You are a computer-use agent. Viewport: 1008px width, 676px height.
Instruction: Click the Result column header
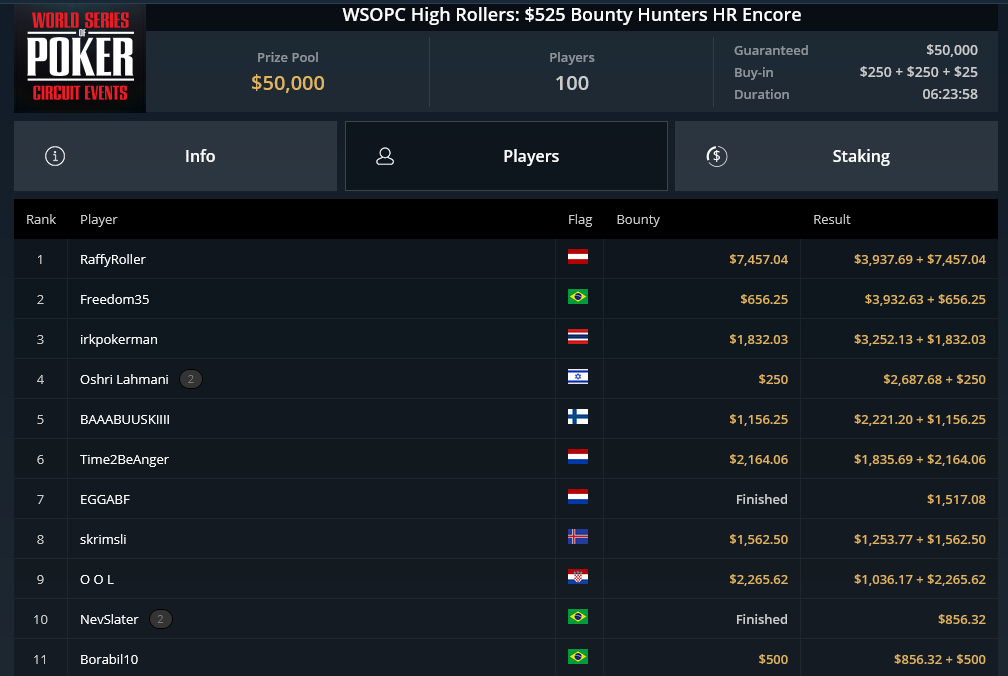point(831,220)
